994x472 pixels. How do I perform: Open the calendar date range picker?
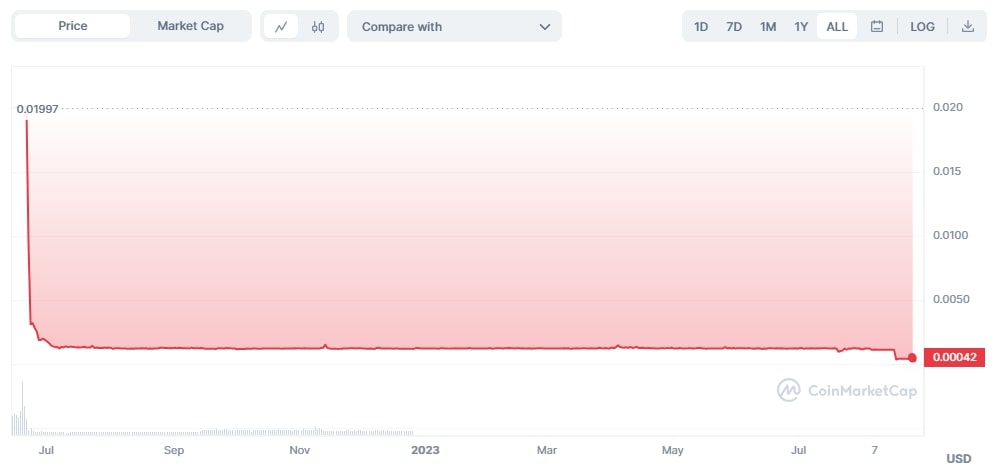(x=877, y=27)
